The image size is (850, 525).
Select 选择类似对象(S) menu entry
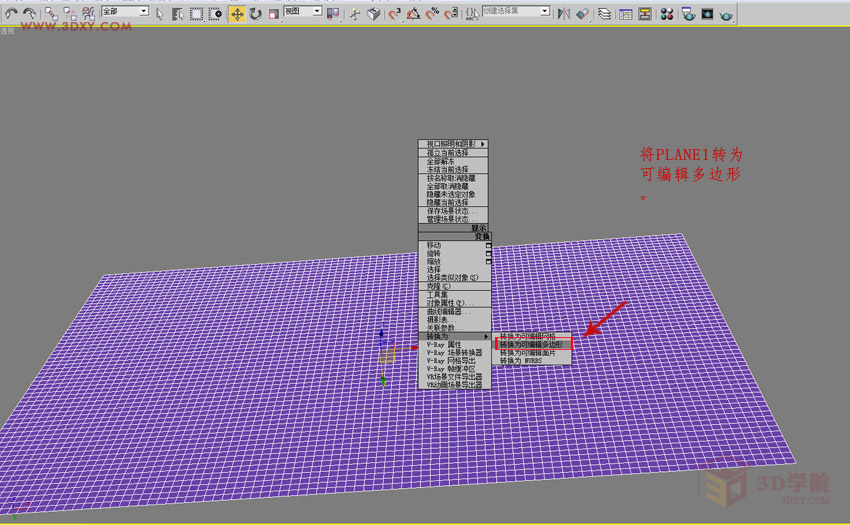(x=455, y=278)
